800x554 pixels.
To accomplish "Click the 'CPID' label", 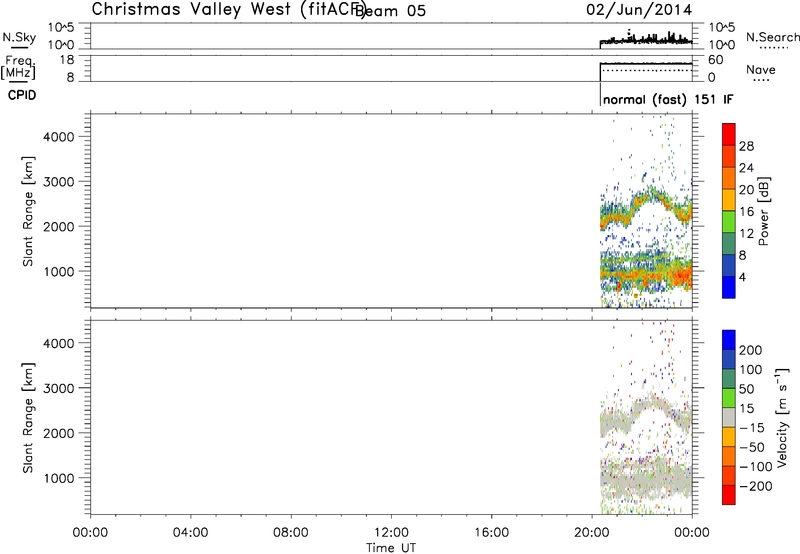I will [x=22, y=95].
